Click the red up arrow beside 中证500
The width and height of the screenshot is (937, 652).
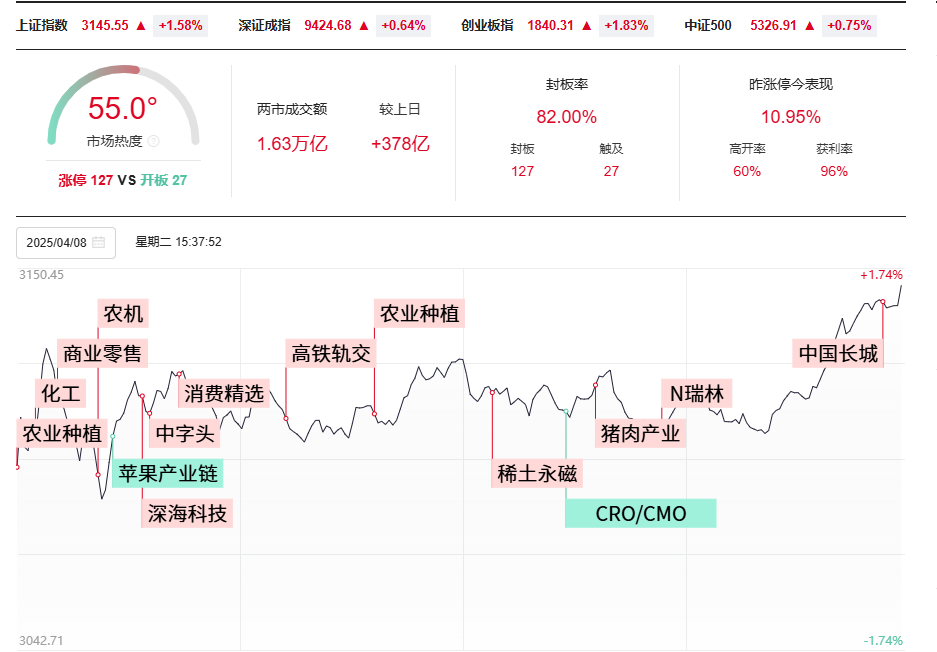(x=810, y=25)
